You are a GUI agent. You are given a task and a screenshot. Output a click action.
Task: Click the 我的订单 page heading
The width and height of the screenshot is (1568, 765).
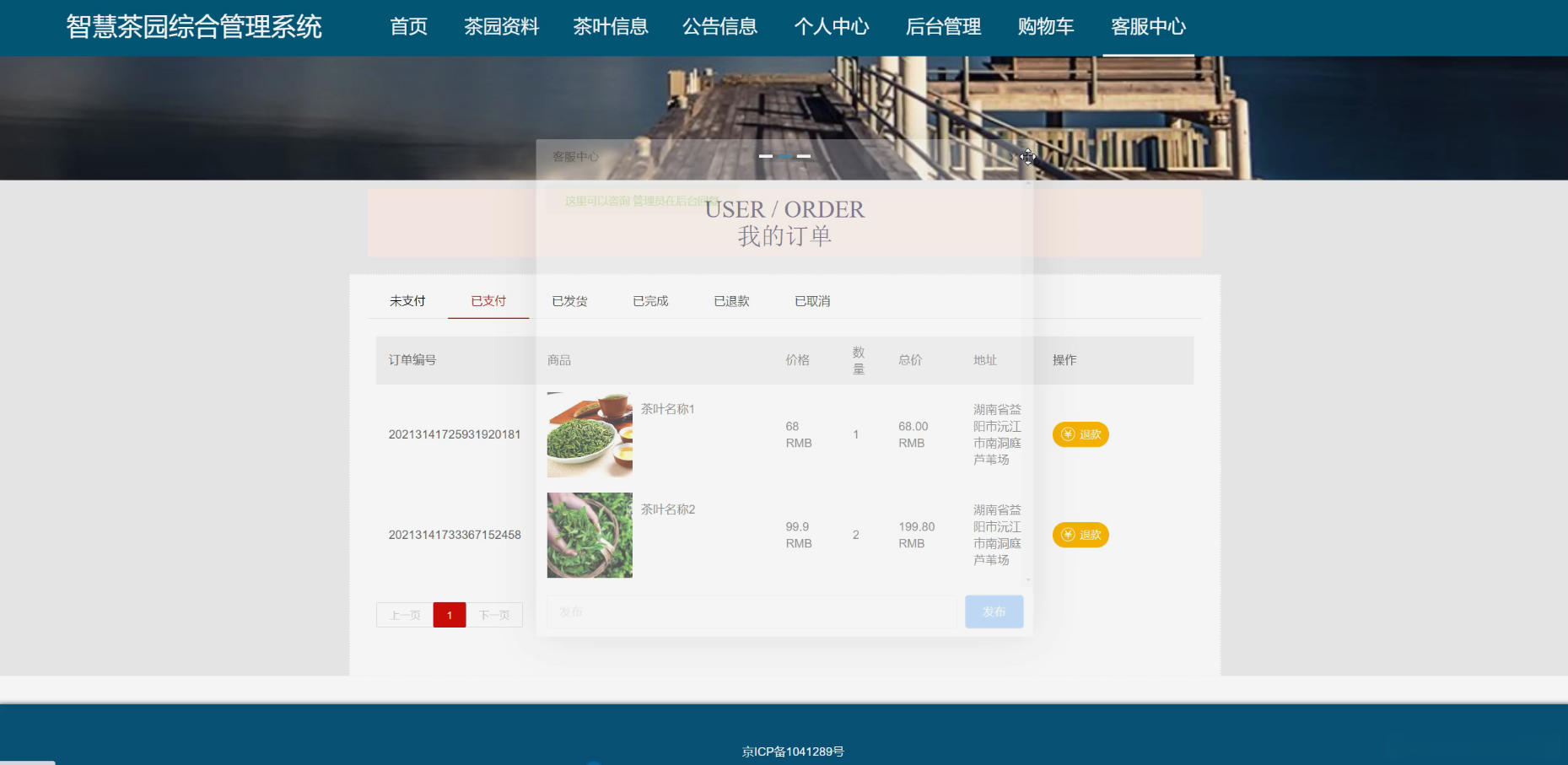pyautogui.click(x=784, y=236)
